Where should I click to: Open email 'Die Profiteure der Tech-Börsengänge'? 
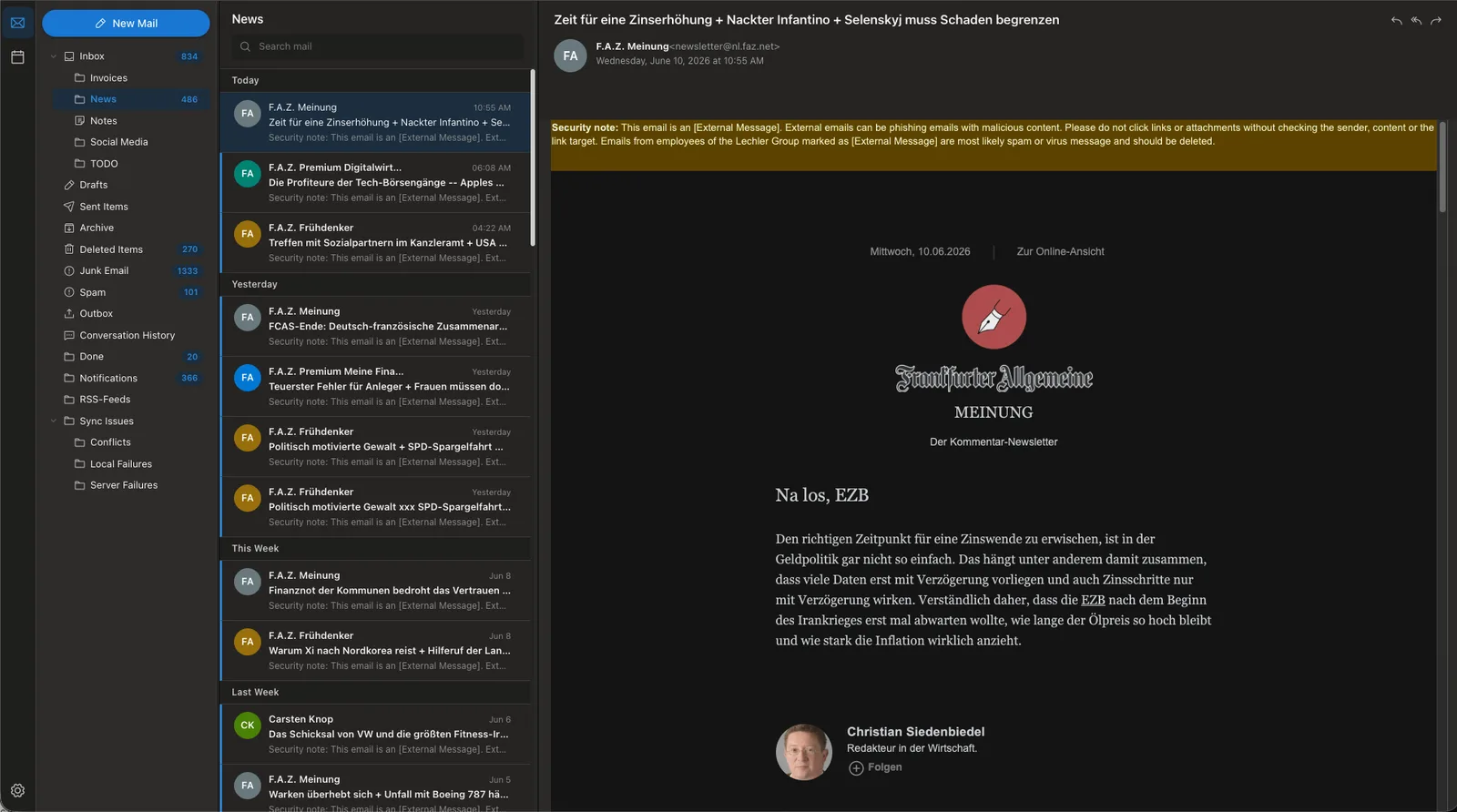pyautogui.click(x=375, y=182)
